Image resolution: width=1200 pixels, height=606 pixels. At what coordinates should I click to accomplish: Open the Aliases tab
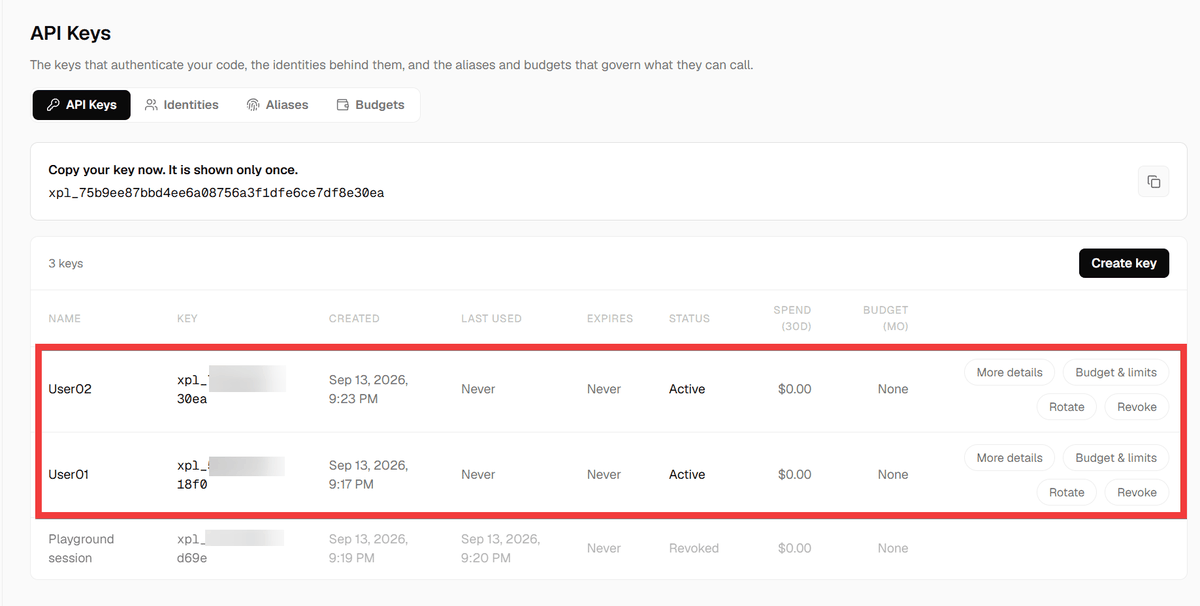tap(277, 105)
